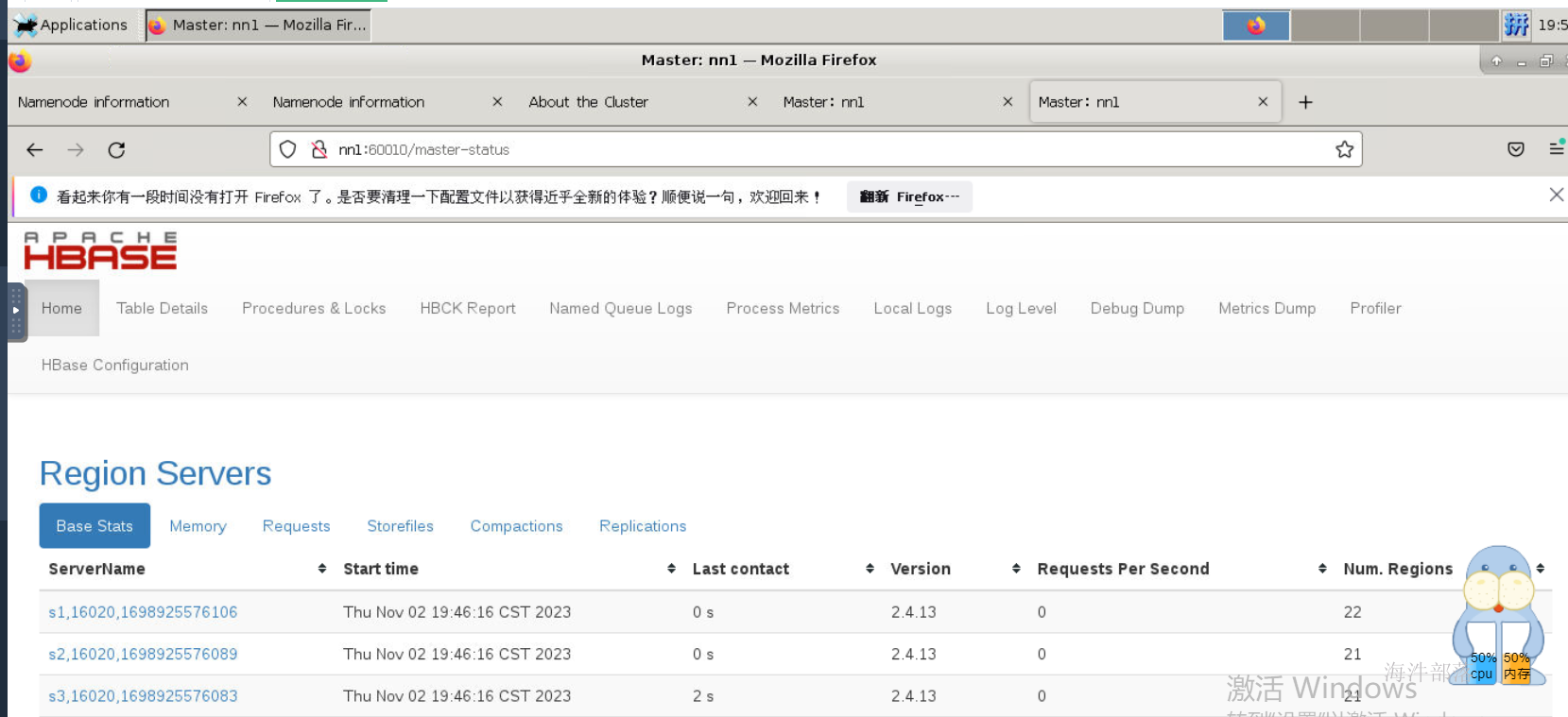Open HBase Configuration page
Viewport: 1568px width, 717px height.
115,365
